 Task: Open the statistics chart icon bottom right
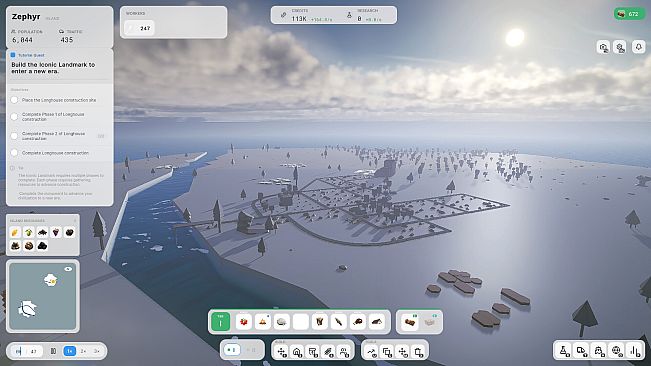tap(635, 351)
